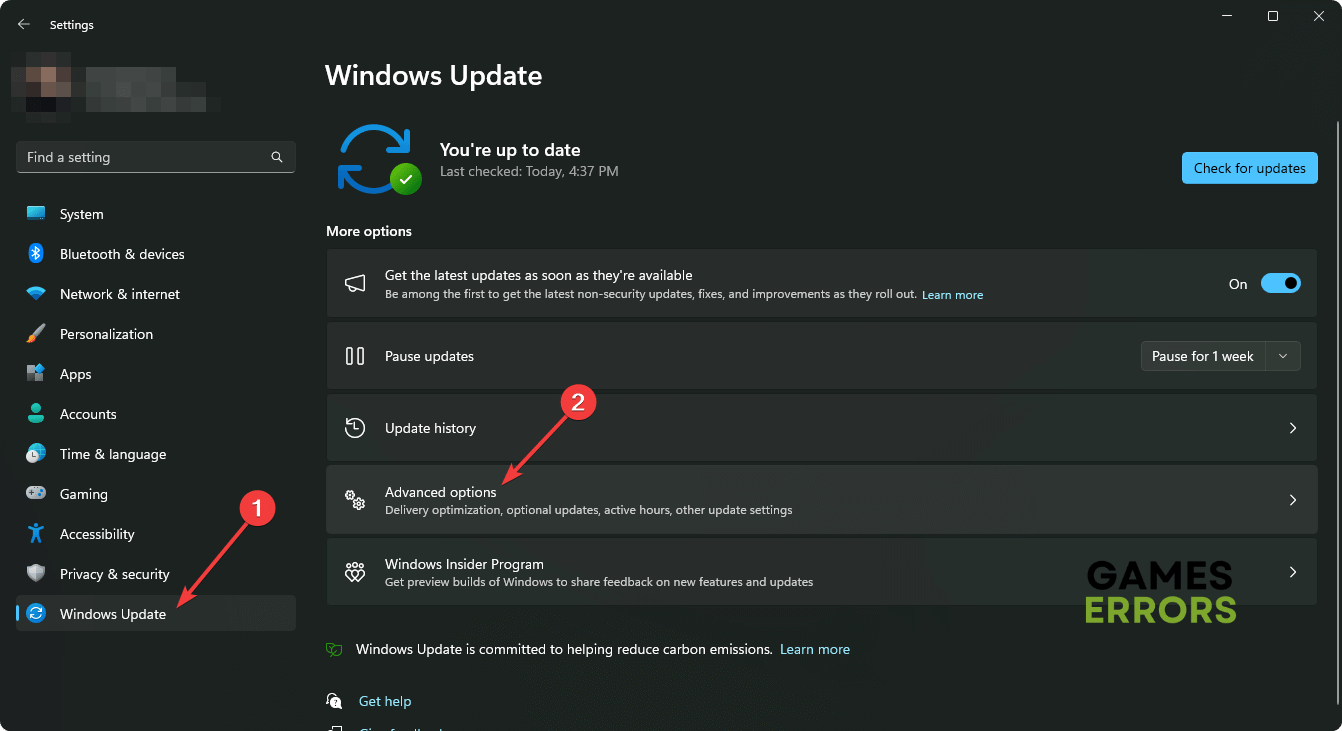The height and width of the screenshot is (731, 1342).
Task: Click the Time & language globe icon
Action: (x=36, y=454)
